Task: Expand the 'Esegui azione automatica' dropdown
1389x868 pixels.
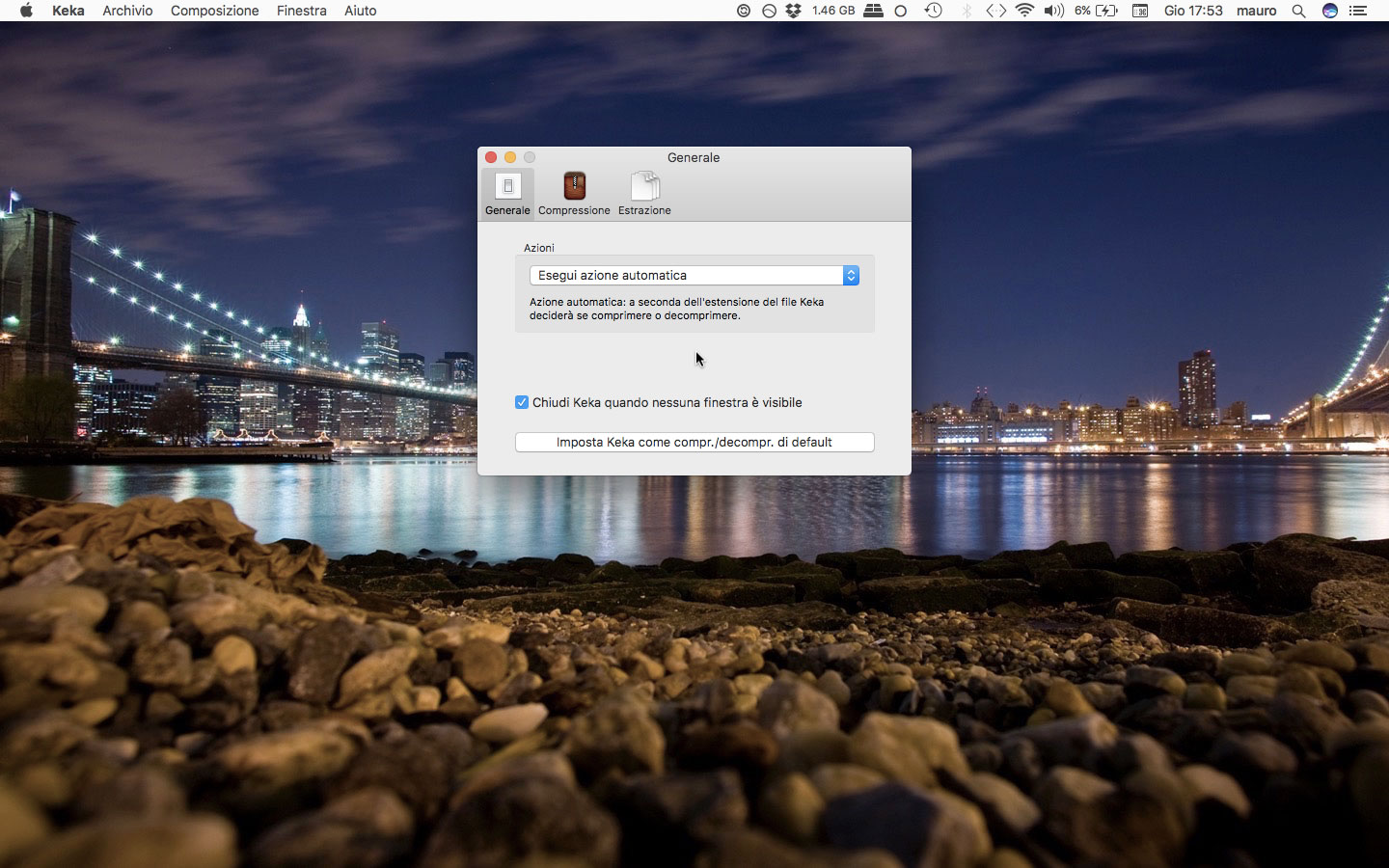Action: point(694,275)
